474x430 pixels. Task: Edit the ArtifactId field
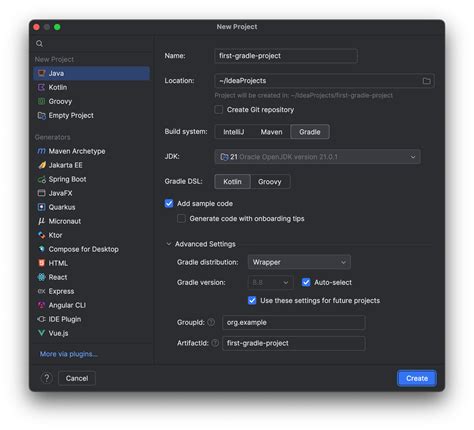click(x=293, y=343)
